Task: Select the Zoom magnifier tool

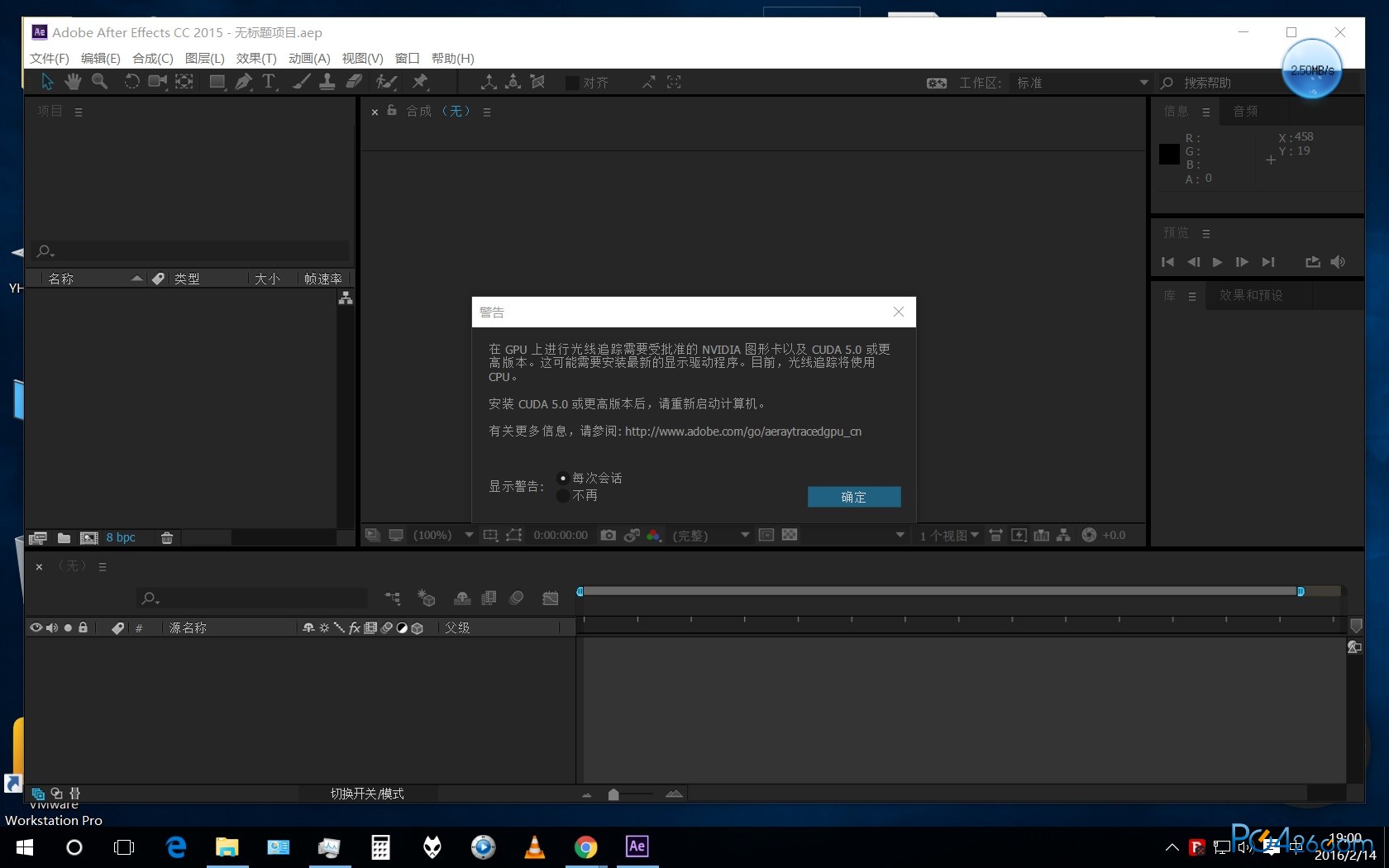Action: (99, 82)
